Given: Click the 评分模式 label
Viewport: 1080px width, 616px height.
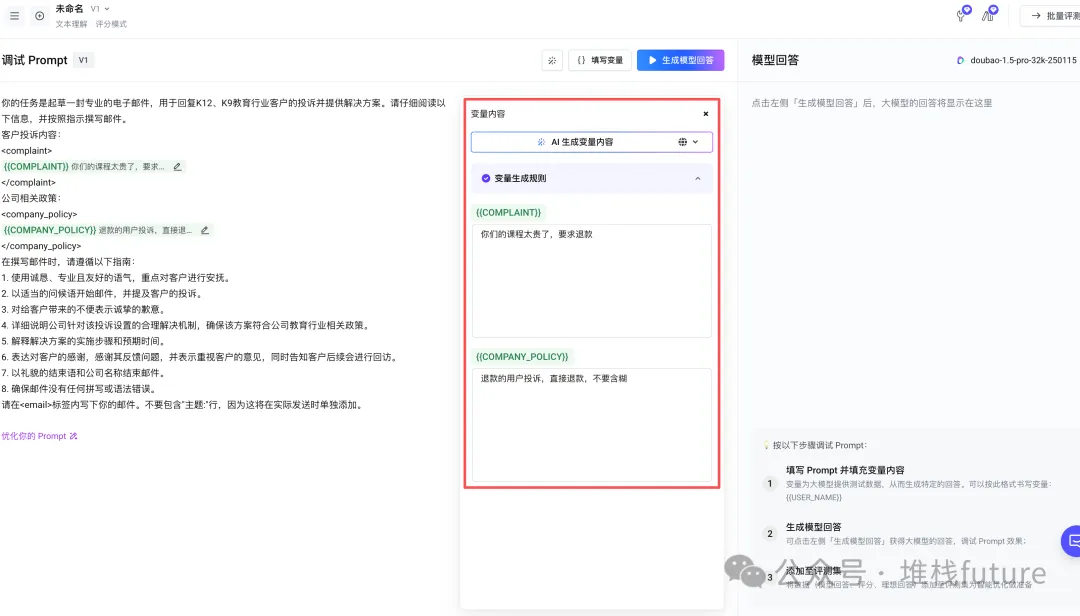Looking at the screenshot, I should (x=111, y=24).
